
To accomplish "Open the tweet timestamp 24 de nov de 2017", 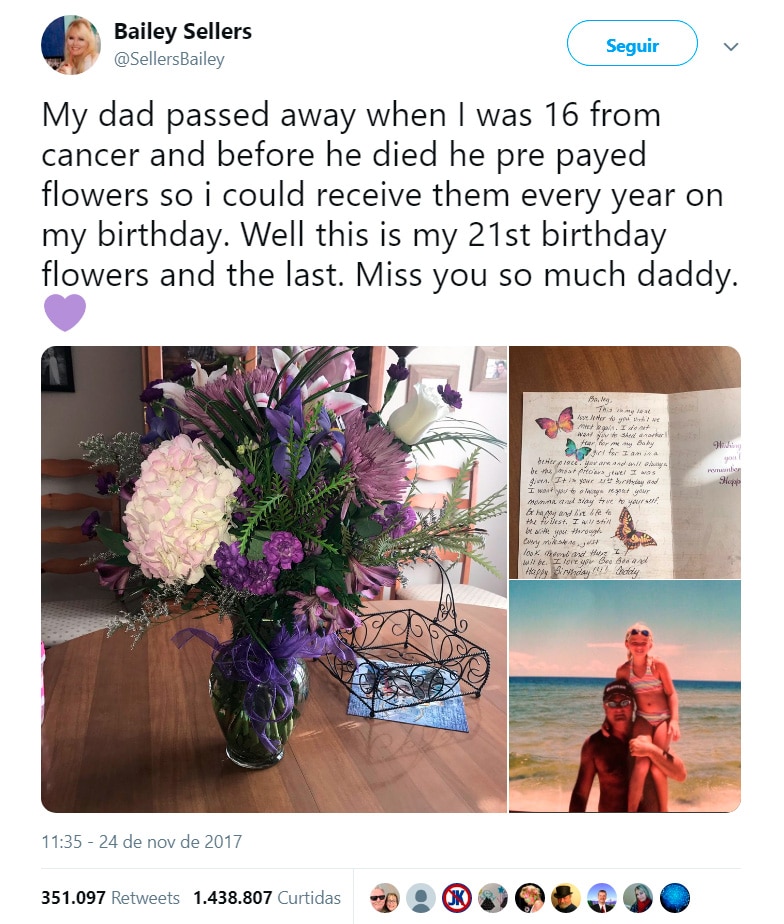I will (x=141, y=842).
